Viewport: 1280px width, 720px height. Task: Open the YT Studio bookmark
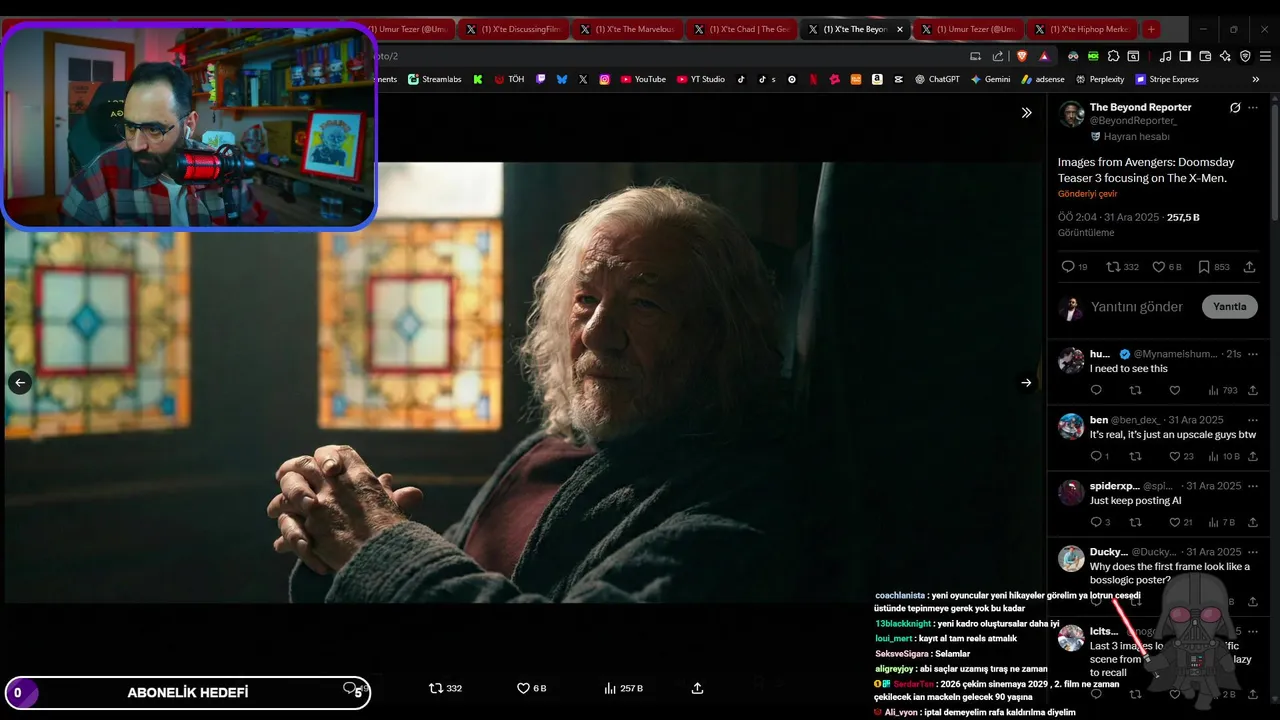701,79
